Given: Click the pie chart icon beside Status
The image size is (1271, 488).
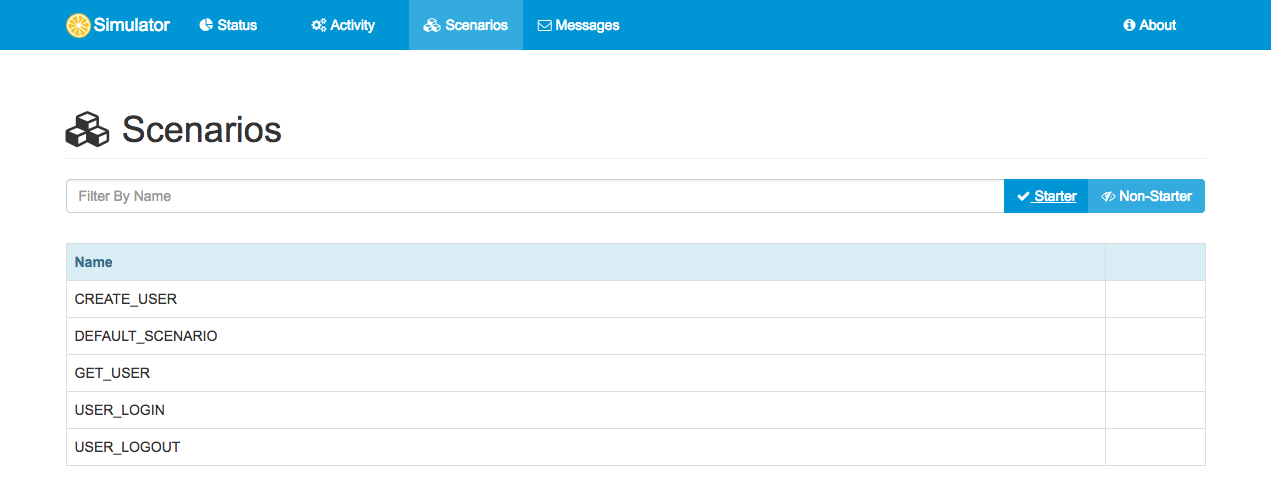Looking at the screenshot, I should pyautogui.click(x=206, y=25).
